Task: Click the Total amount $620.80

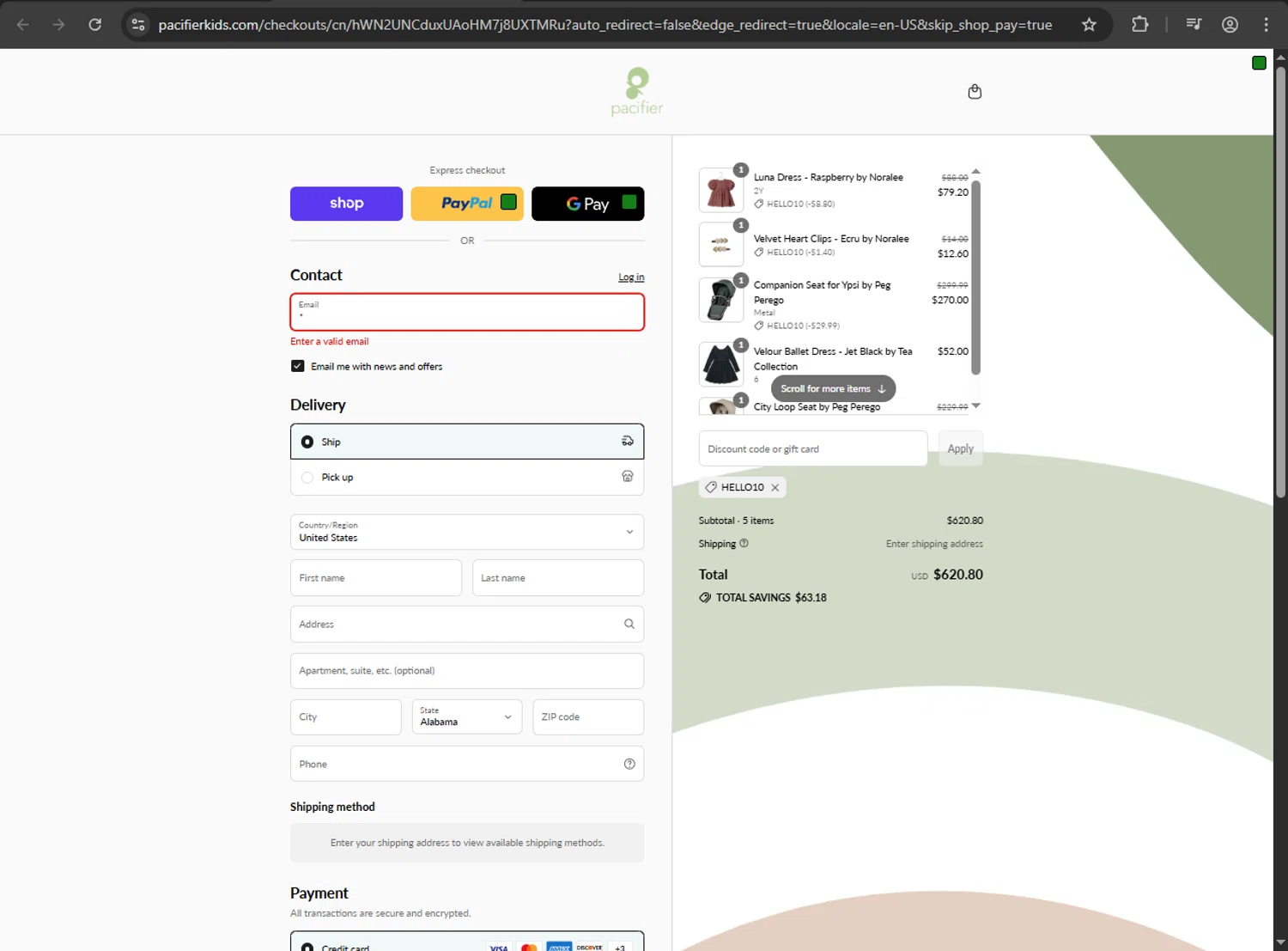Action: 958,575
